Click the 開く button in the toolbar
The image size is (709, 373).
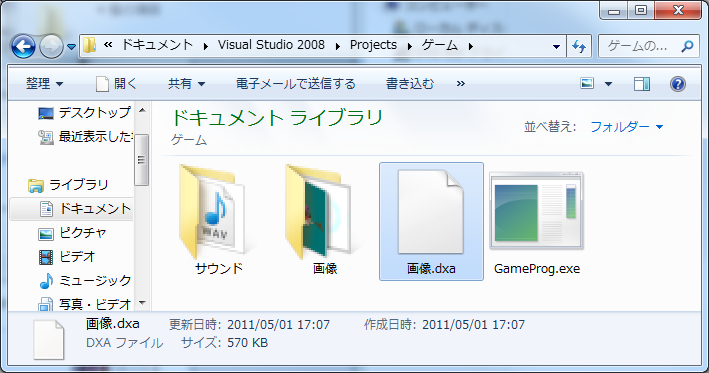(x=116, y=84)
